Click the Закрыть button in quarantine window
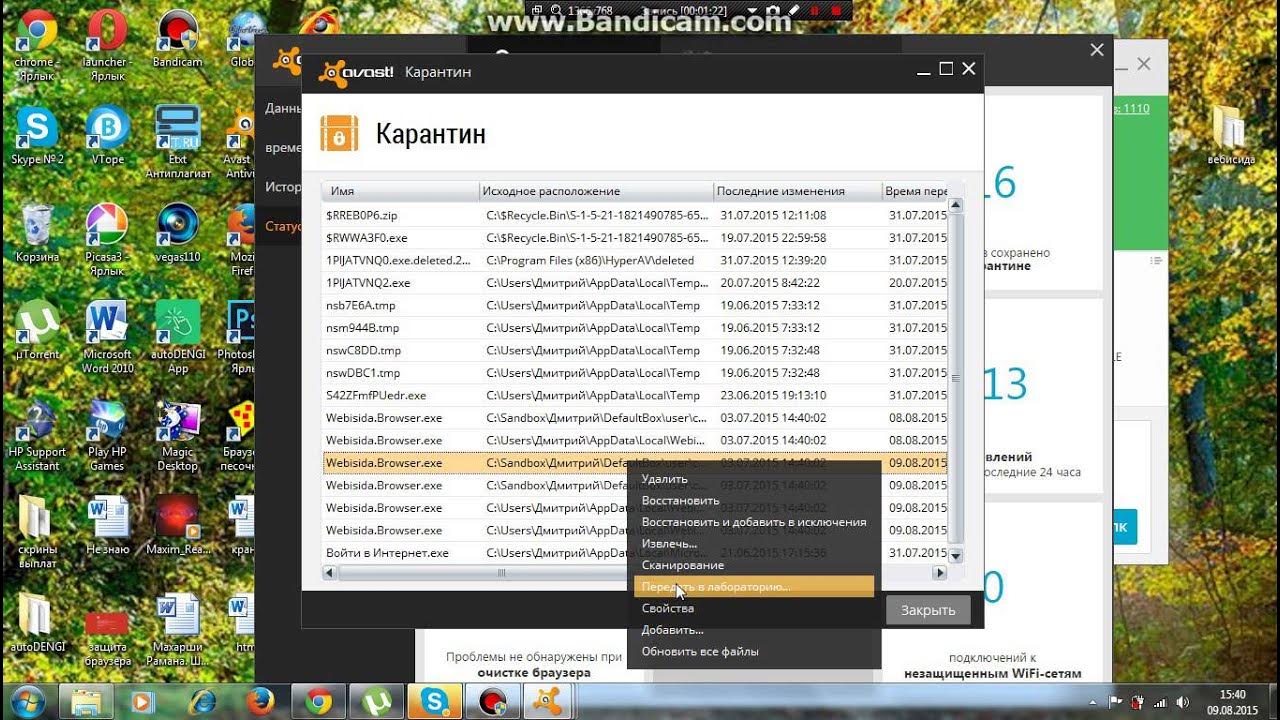The height and width of the screenshot is (720, 1280). pos(928,610)
